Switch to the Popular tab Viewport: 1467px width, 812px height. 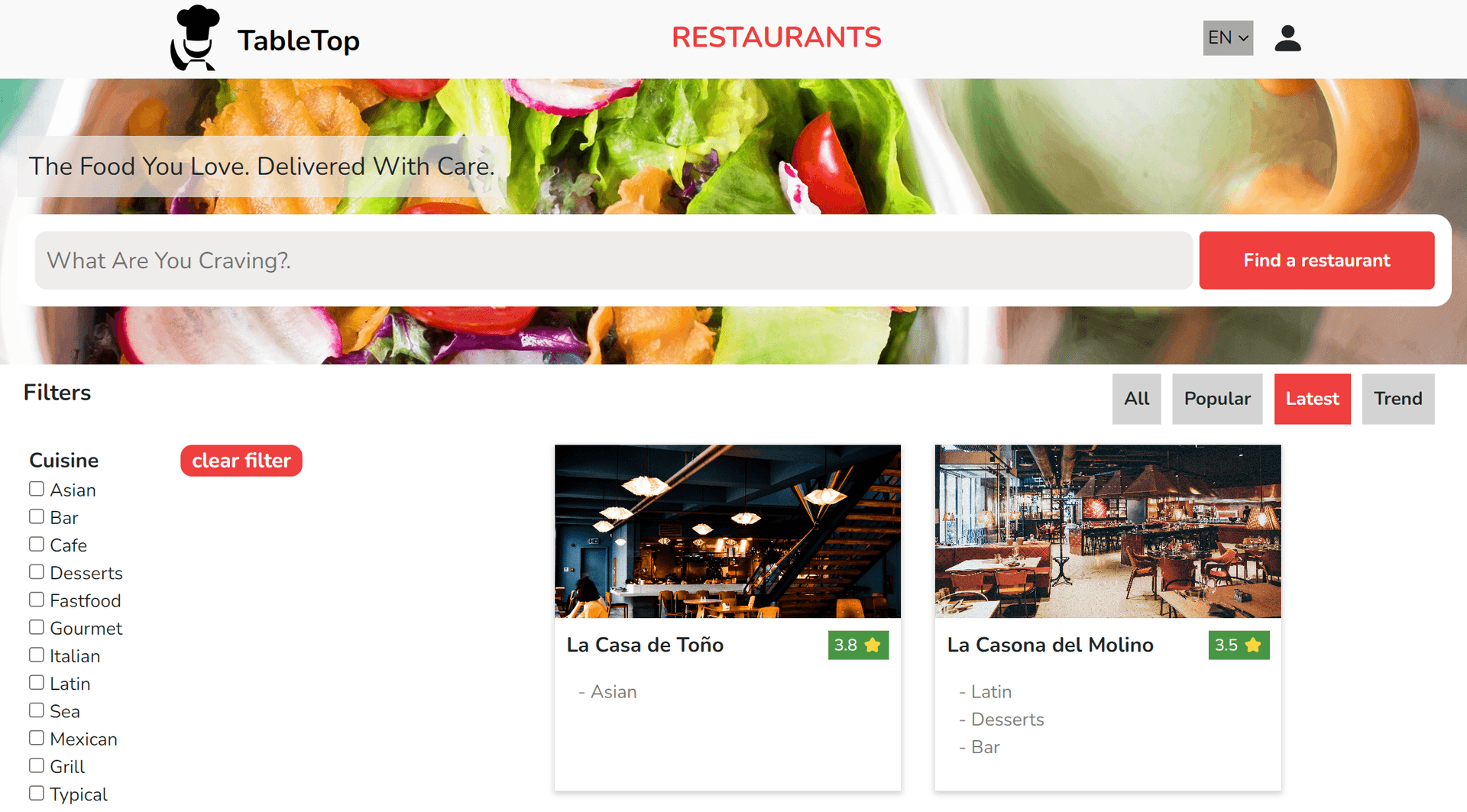1217,399
